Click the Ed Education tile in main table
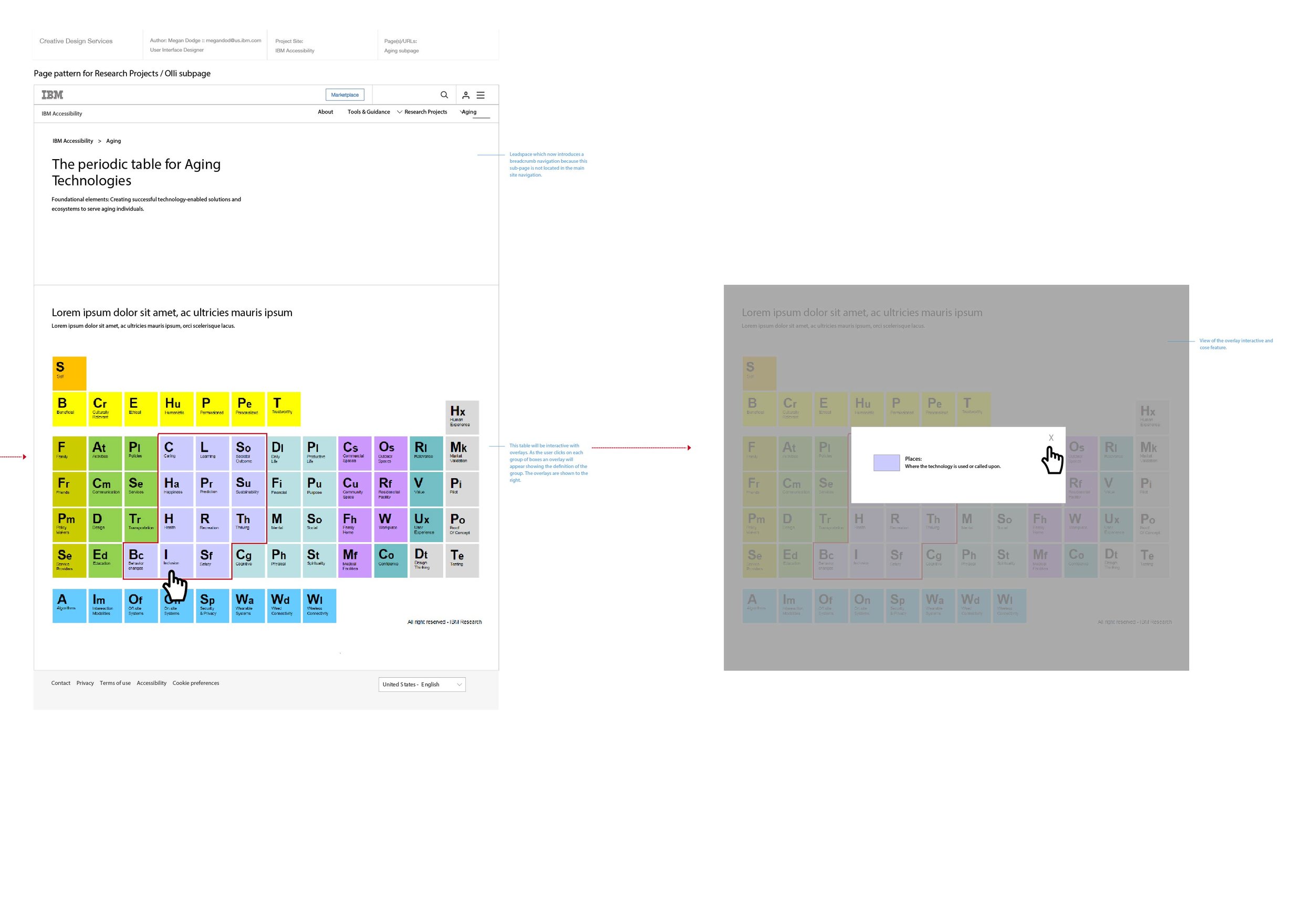 [105, 560]
